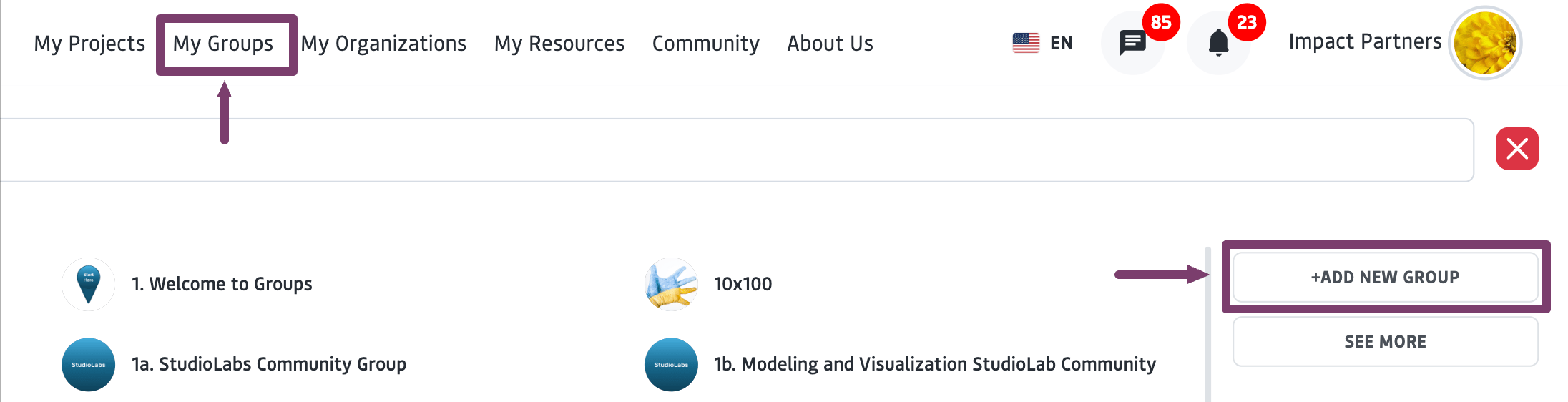The height and width of the screenshot is (402, 1568).
Task: Open the EN language selector
Action: 1062,43
